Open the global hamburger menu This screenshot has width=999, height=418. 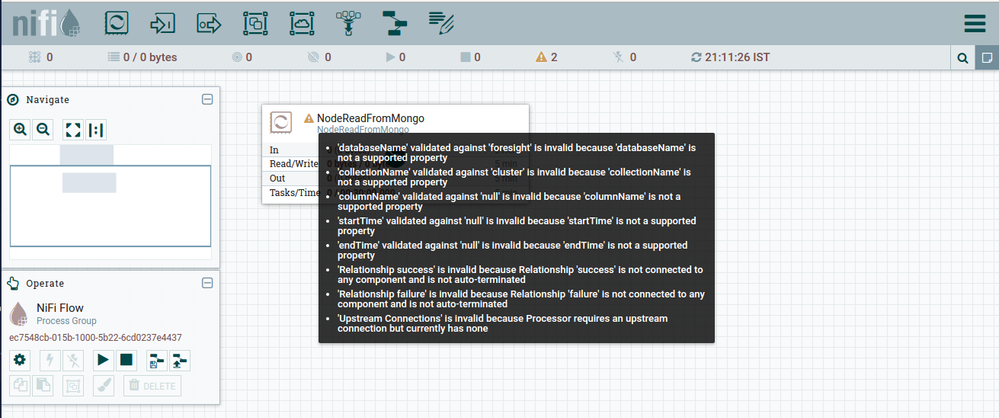coord(973,23)
